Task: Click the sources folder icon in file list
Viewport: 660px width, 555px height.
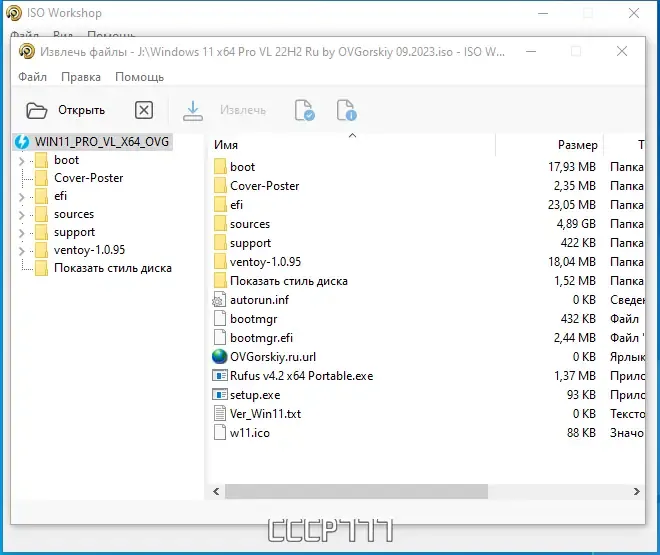Action: (x=220, y=223)
